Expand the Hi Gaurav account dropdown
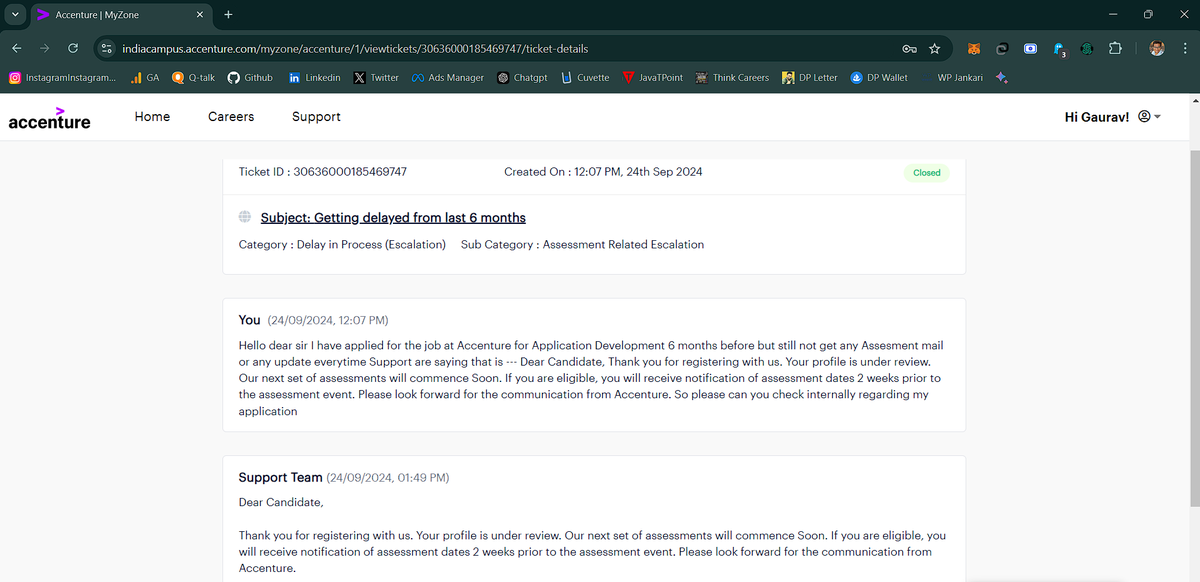 click(x=1113, y=117)
